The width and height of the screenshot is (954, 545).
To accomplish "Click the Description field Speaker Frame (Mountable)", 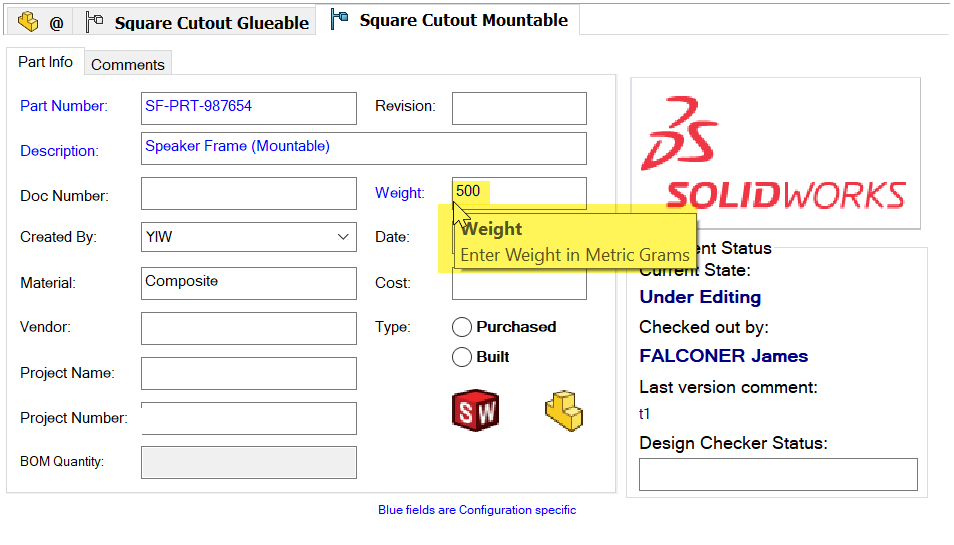I will point(364,148).
